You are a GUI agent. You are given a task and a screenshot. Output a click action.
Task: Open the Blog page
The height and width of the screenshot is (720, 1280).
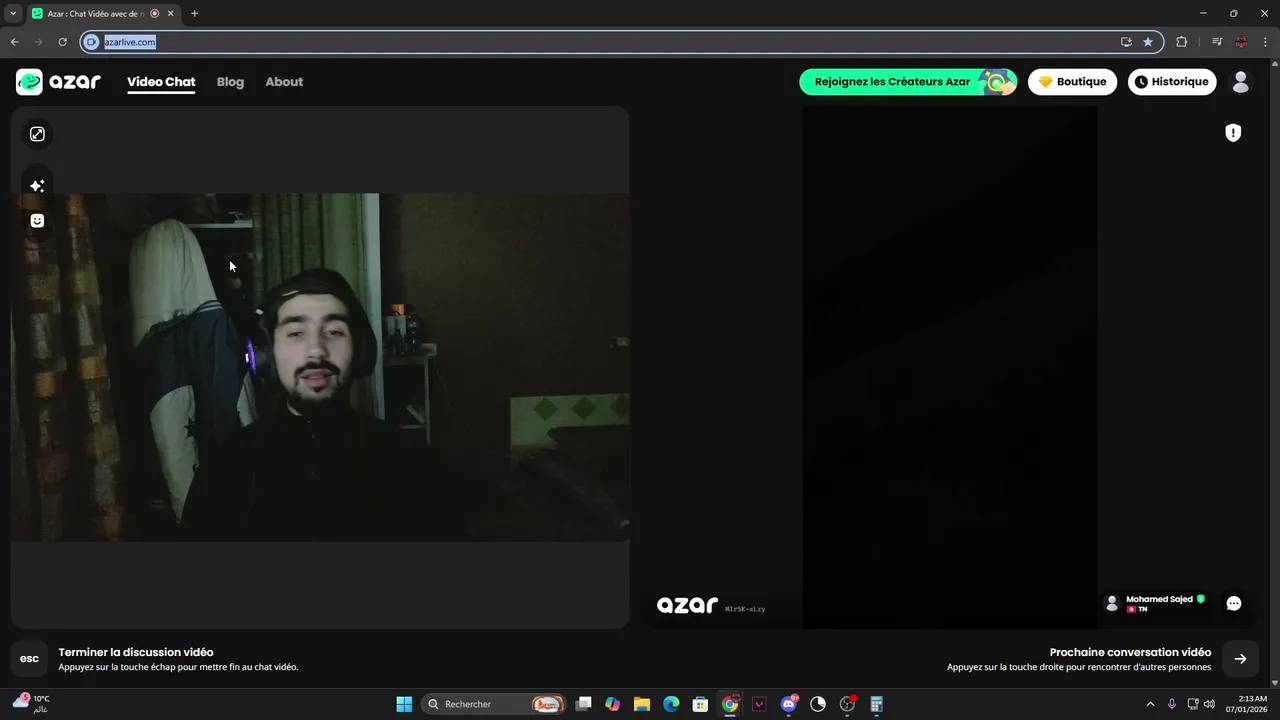(x=230, y=82)
